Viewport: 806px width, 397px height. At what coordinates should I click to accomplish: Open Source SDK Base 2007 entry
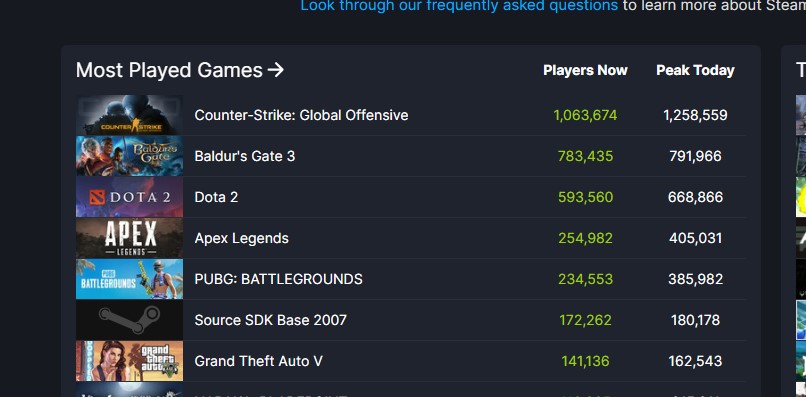(x=270, y=320)
